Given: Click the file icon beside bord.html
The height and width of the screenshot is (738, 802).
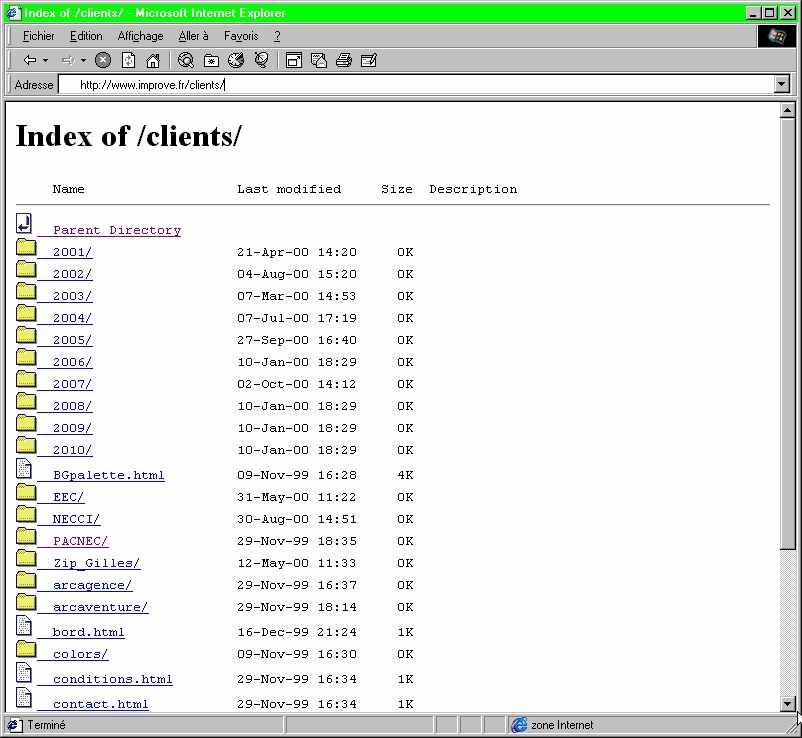Looking at the screenshot, I should (24, 625).
